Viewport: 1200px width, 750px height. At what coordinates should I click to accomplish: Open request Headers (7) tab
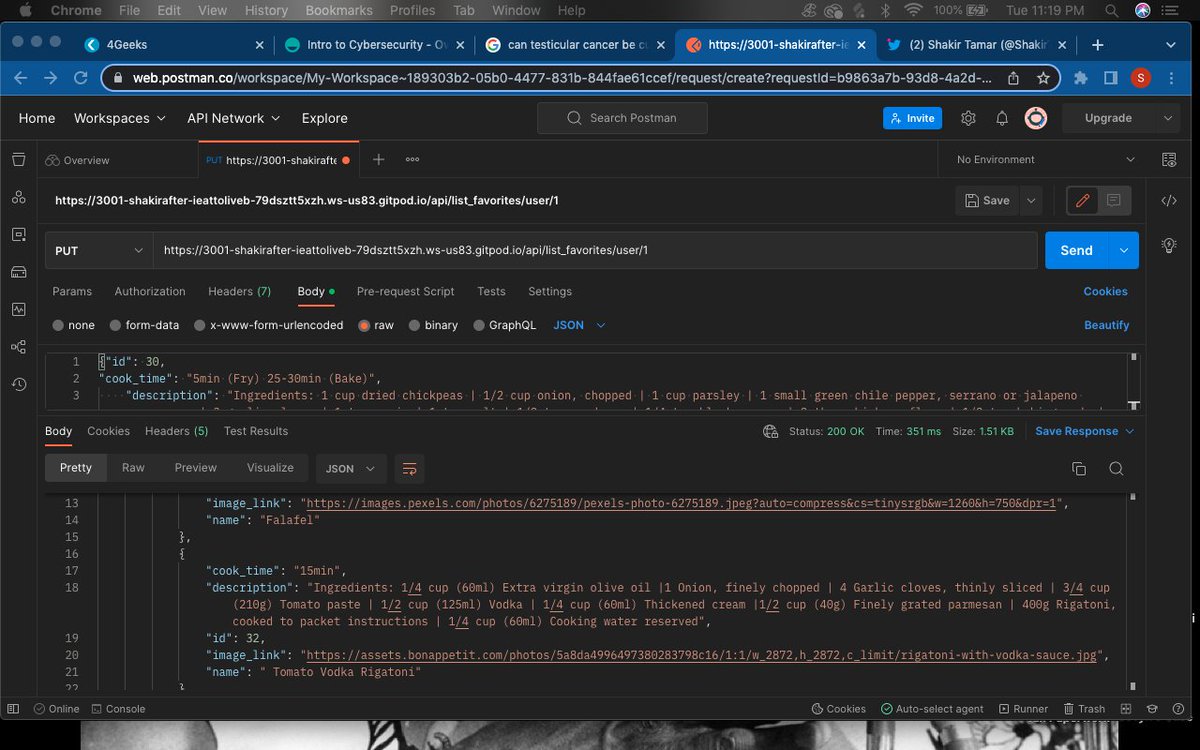point(239,291)
